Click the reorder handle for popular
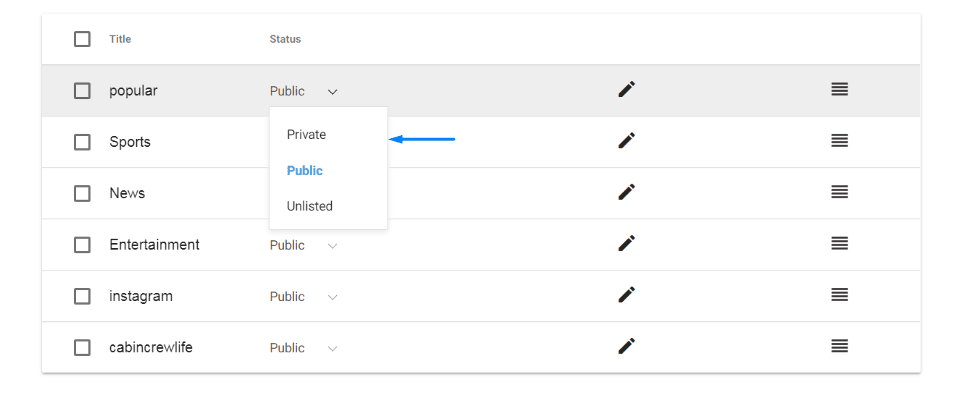The width and height of the screenshot is (980, 416). pos(840,90)
